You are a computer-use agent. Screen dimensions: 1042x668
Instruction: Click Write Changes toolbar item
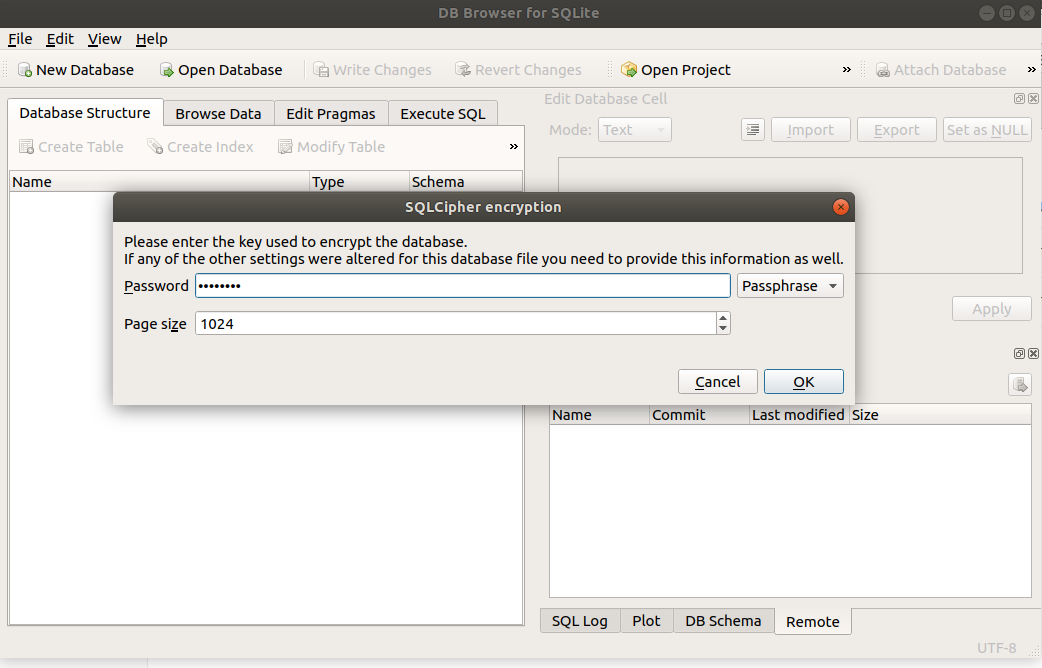coord(372,70)
